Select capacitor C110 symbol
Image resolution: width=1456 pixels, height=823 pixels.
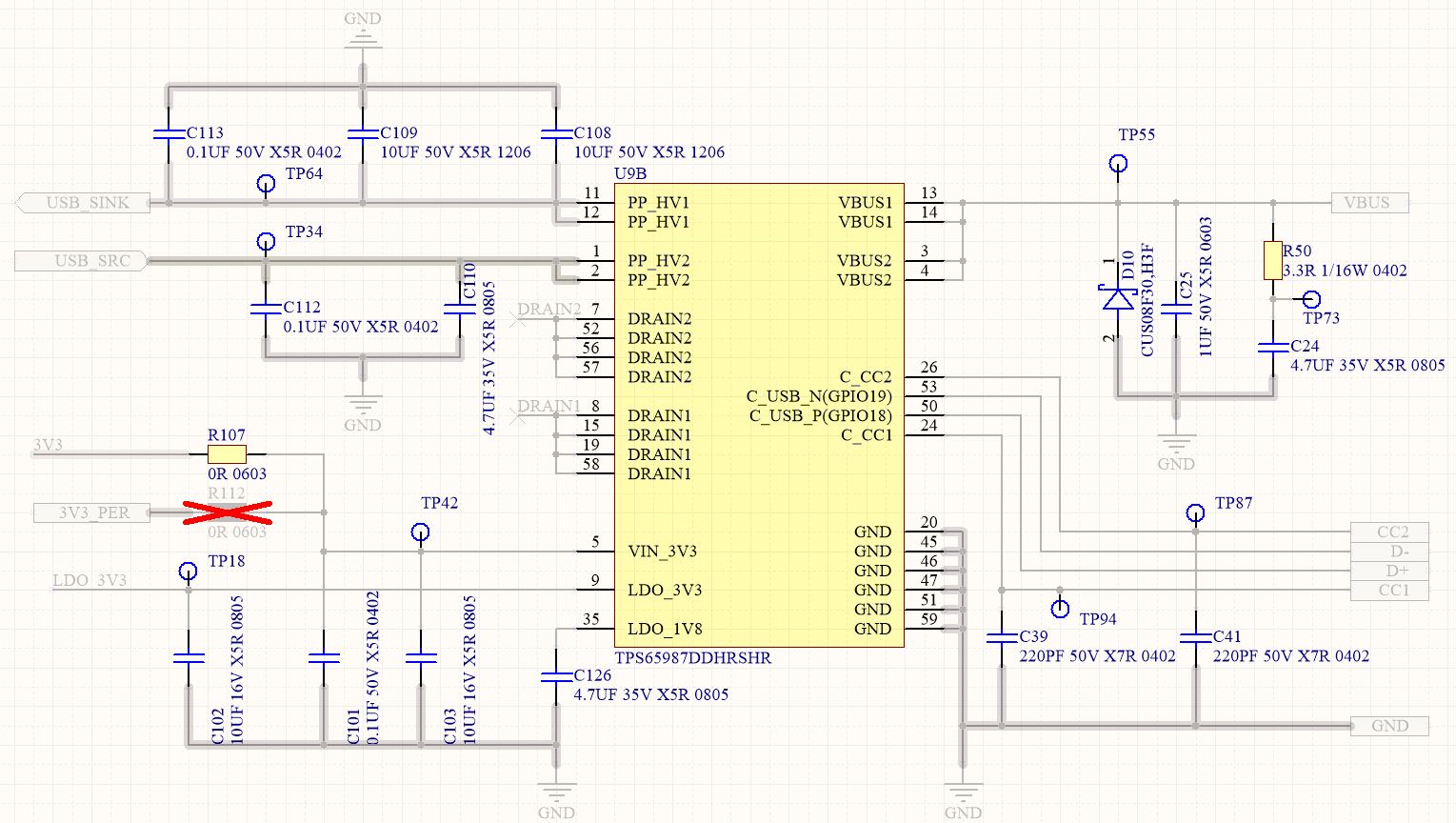(x=459, y=309)
